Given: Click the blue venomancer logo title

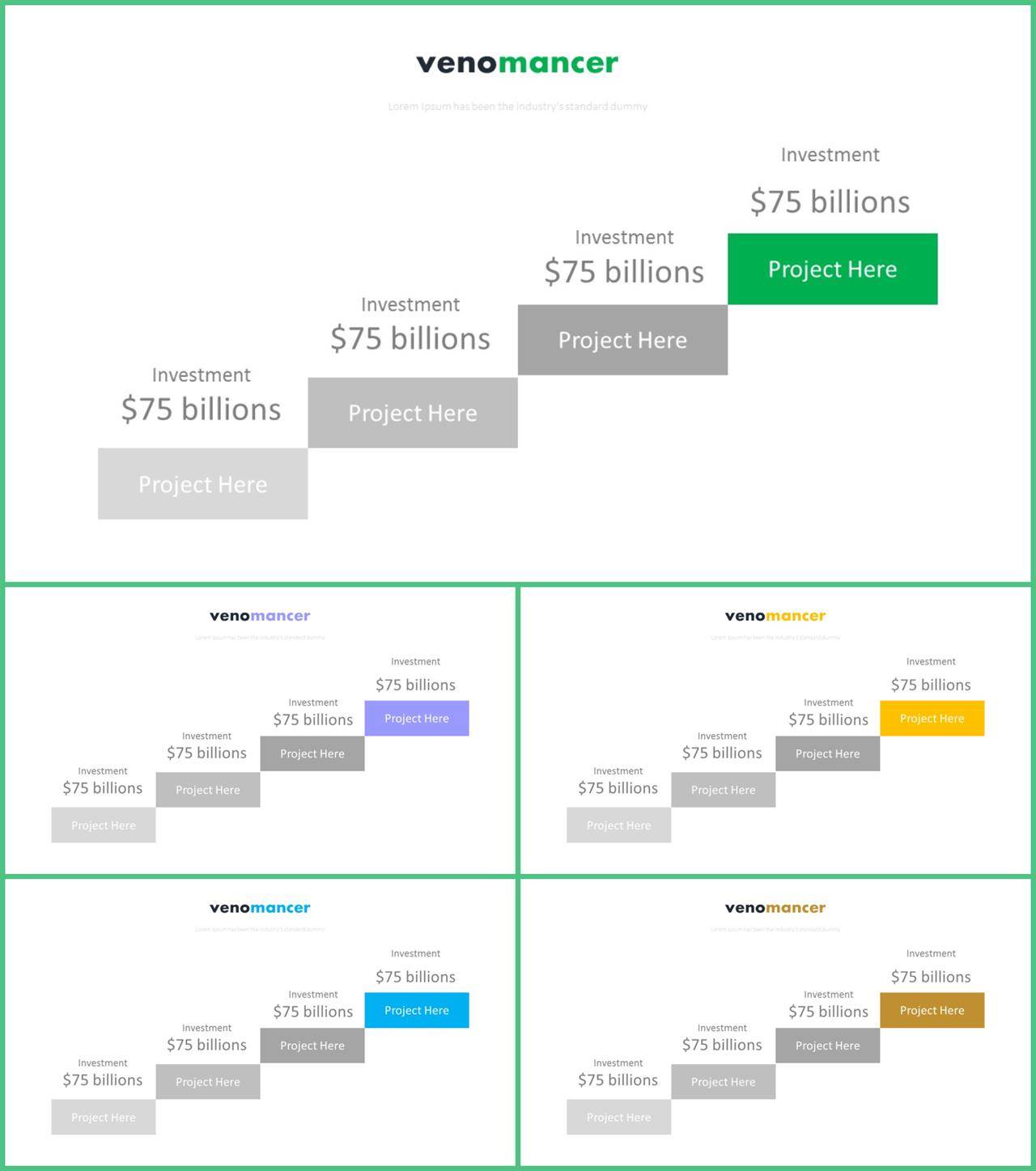Looking at the screenshot, I should (x=260, y=908).
